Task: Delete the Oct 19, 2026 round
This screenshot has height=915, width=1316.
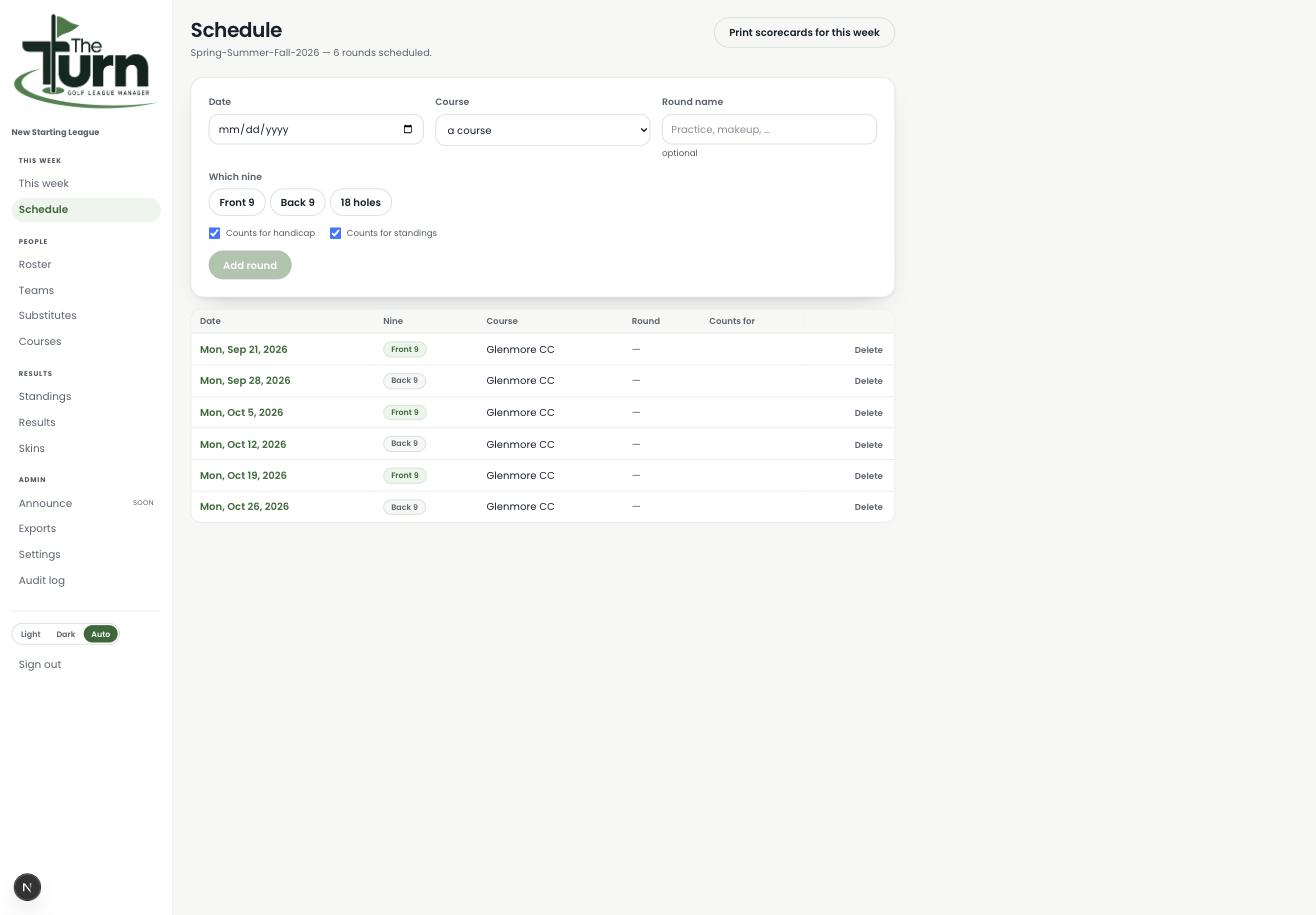Action: click(868, 476)
